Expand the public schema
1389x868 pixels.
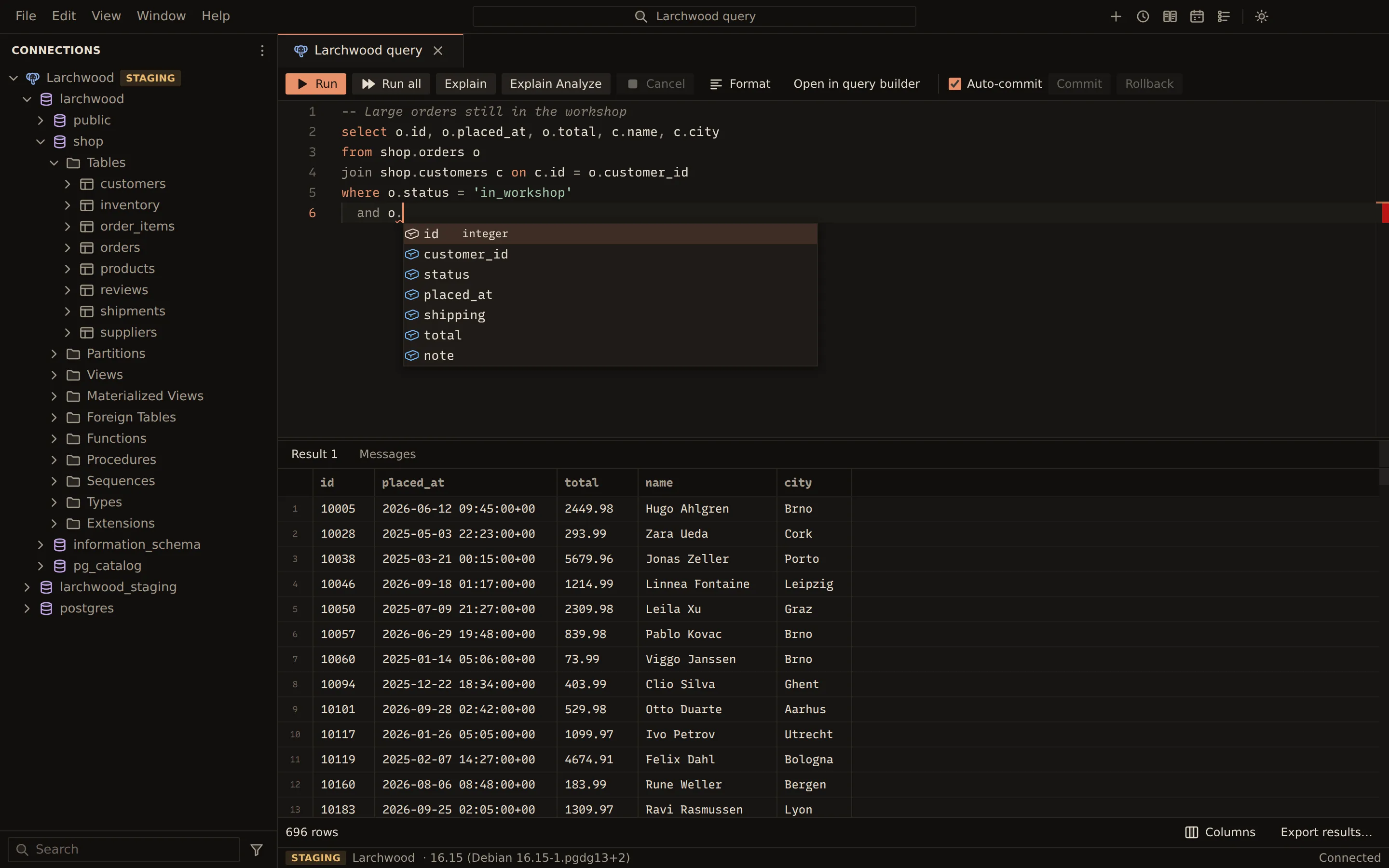tap(41, 120)
